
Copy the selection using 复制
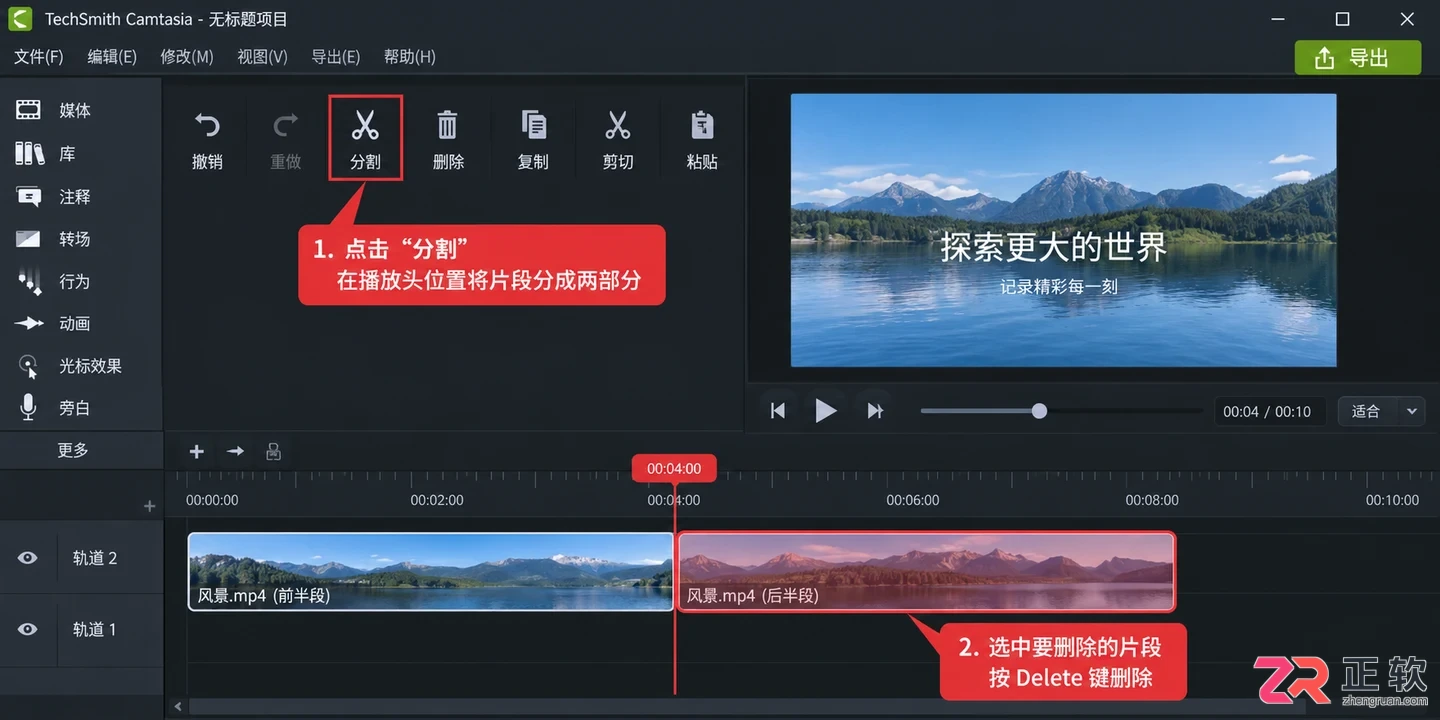click(533, 138)
